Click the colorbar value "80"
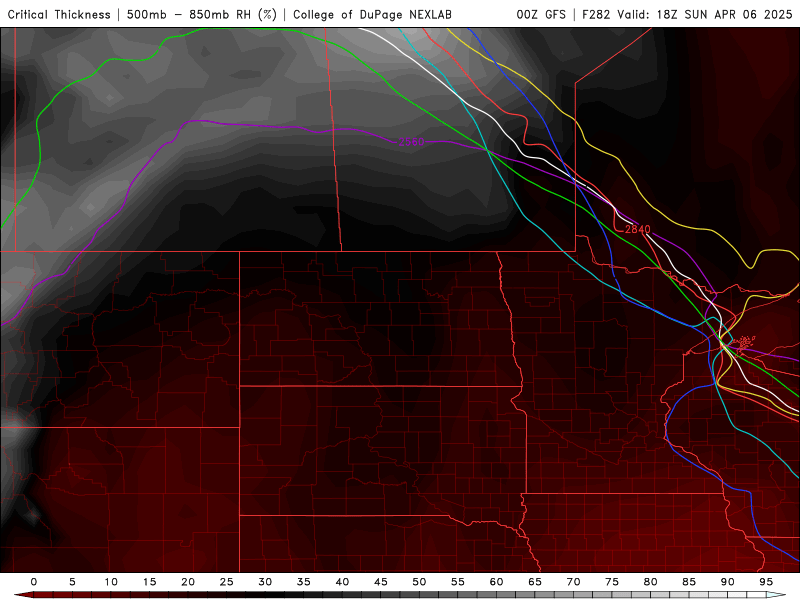This screenshot has height=600, width=800. click(651, 582)
